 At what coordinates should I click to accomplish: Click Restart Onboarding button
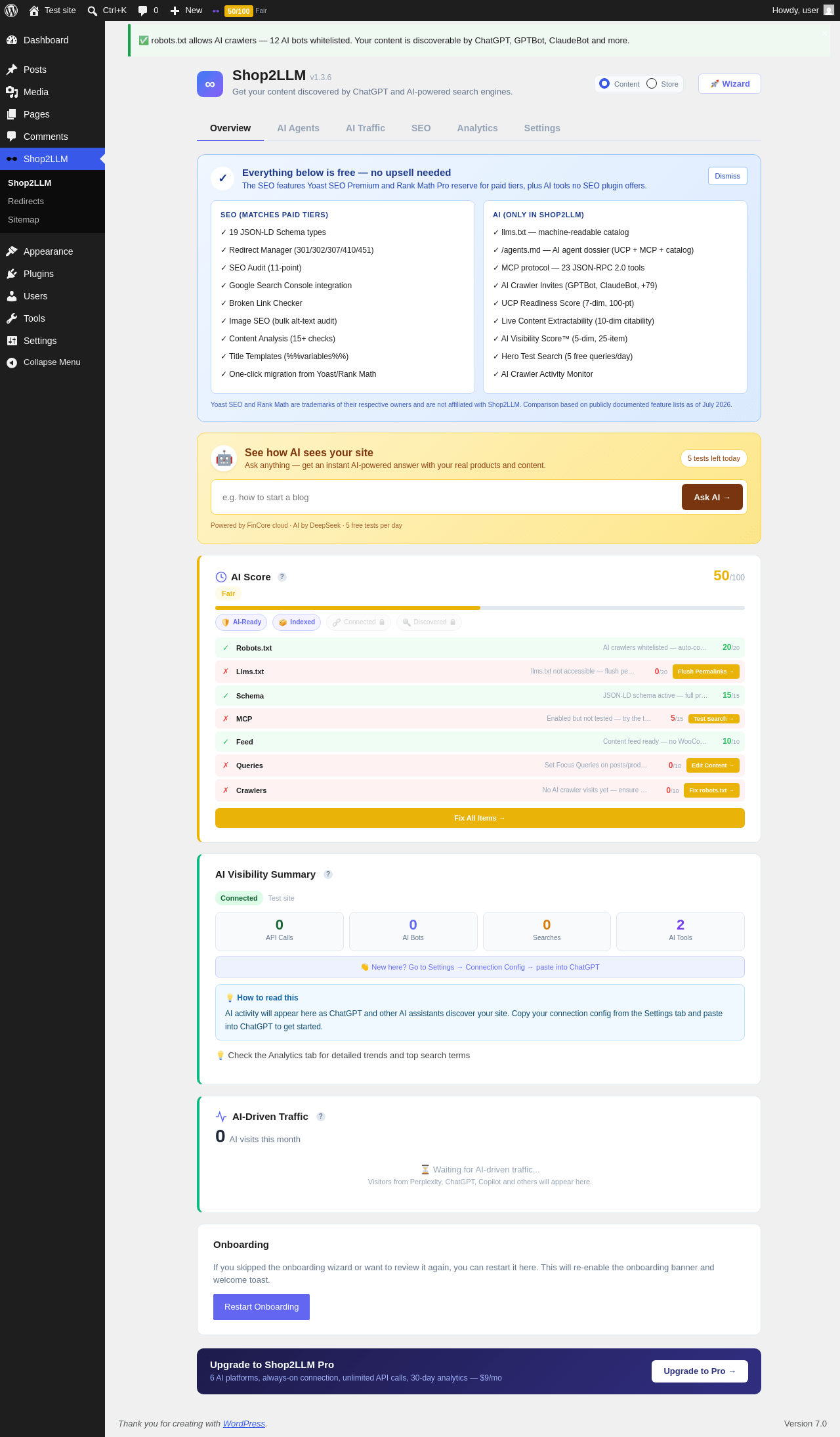[261, 1307]
